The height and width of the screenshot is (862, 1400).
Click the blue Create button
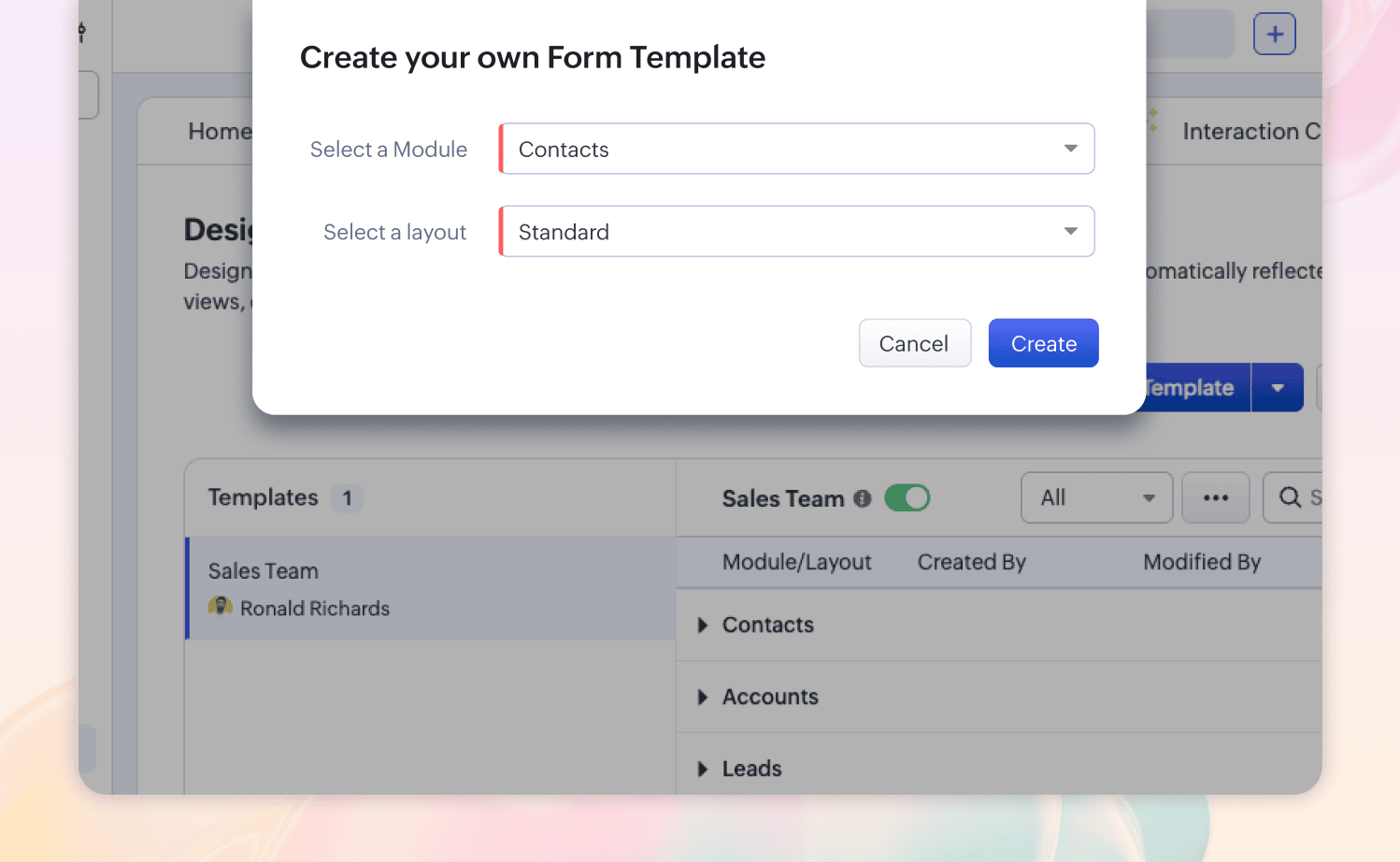(x=1044, y=343)
